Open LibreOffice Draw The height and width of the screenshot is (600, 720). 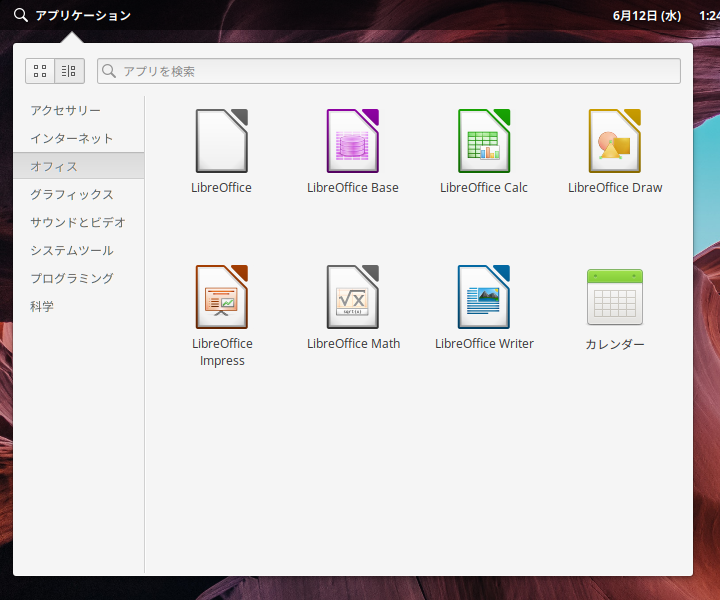[x=615, y=151]
